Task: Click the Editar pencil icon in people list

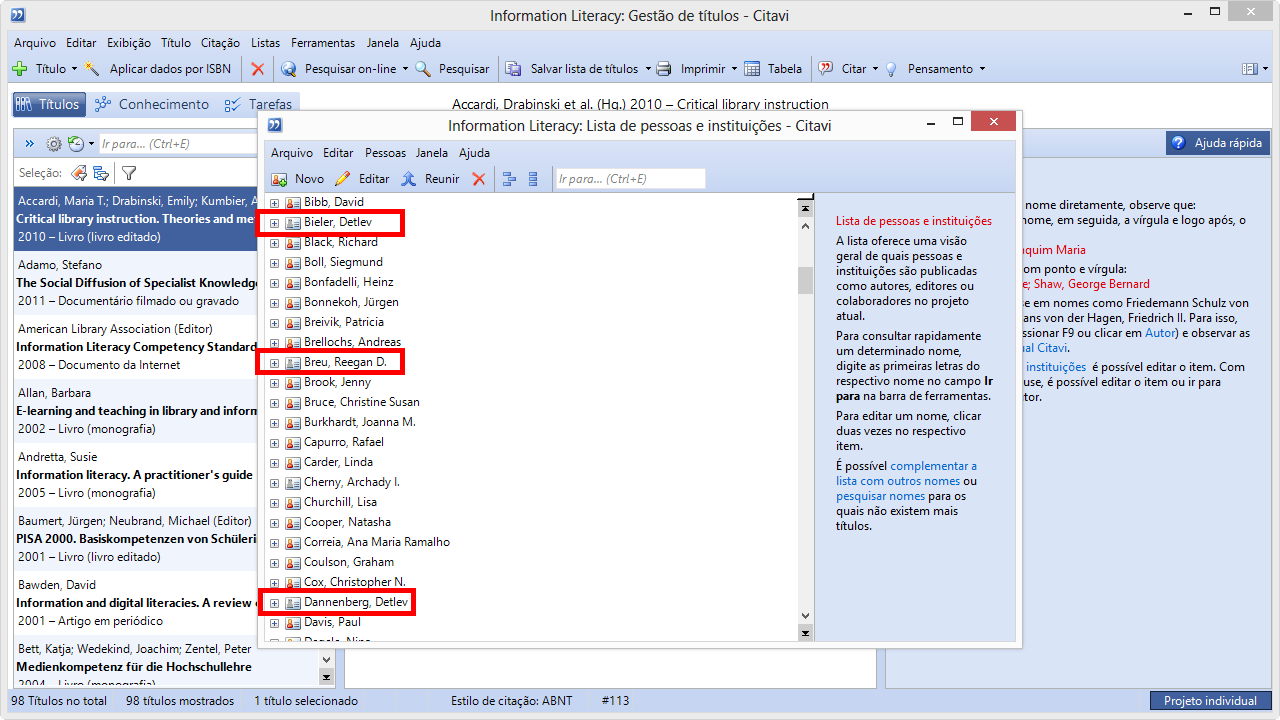Action: point(343,179)
